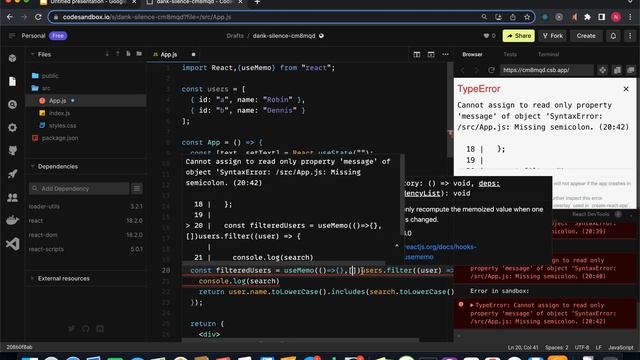Open the Docker whale icon in sidebar
This screenshot has height=360, width=640.
coord(12,220)
